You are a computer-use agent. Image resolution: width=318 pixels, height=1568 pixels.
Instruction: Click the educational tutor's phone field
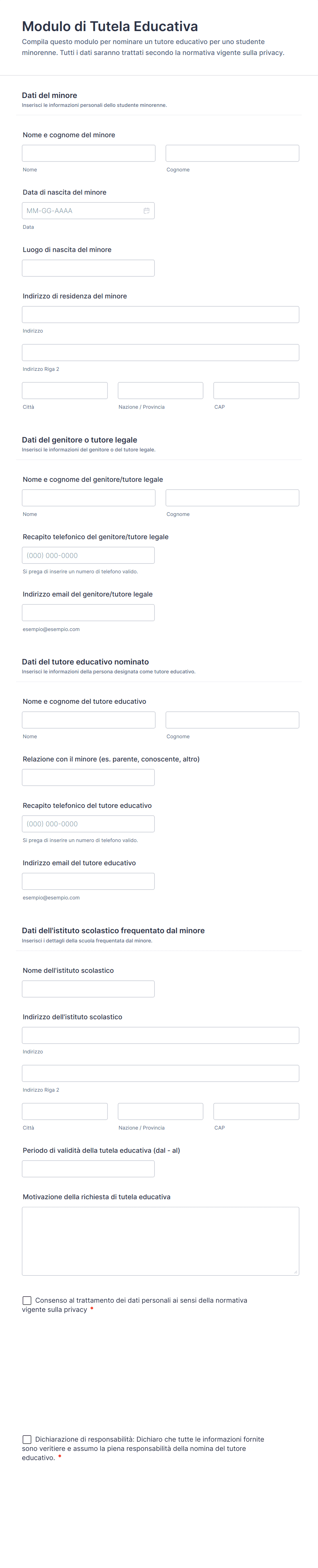[88, 824]
